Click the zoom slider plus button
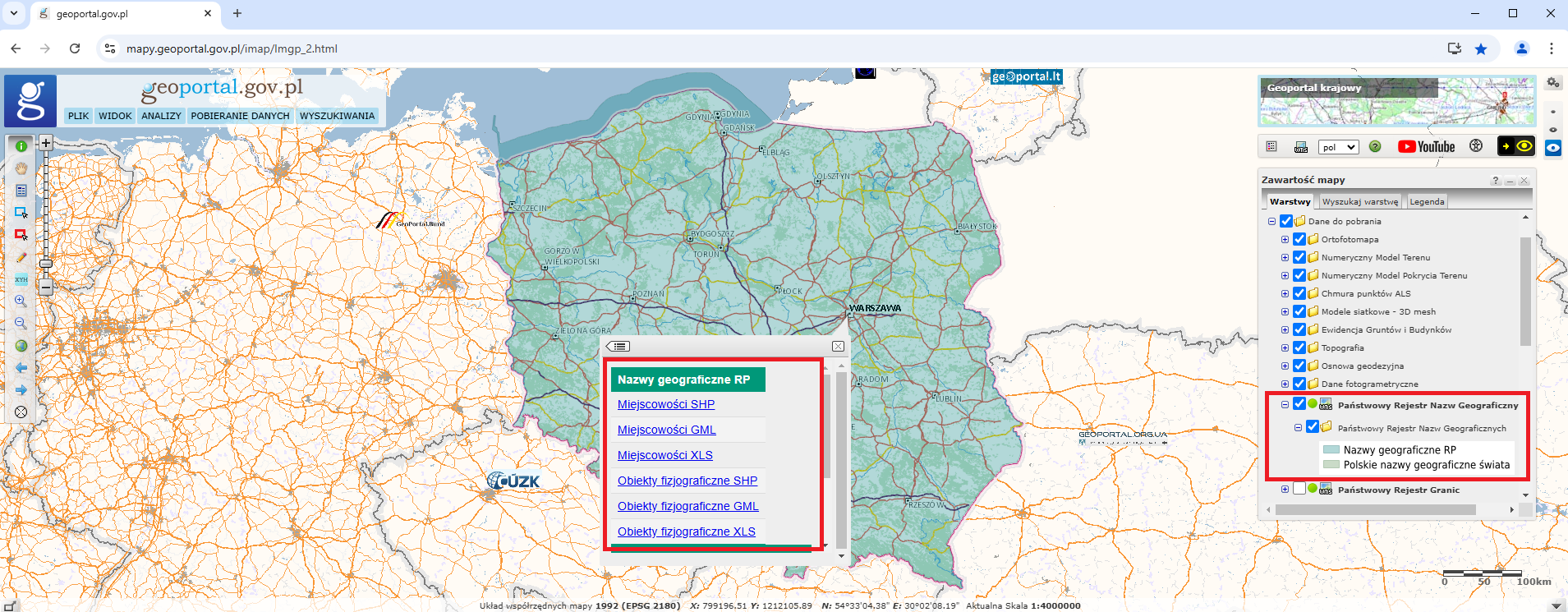This screenshot has height=612, width=1568. pos(46,143)
